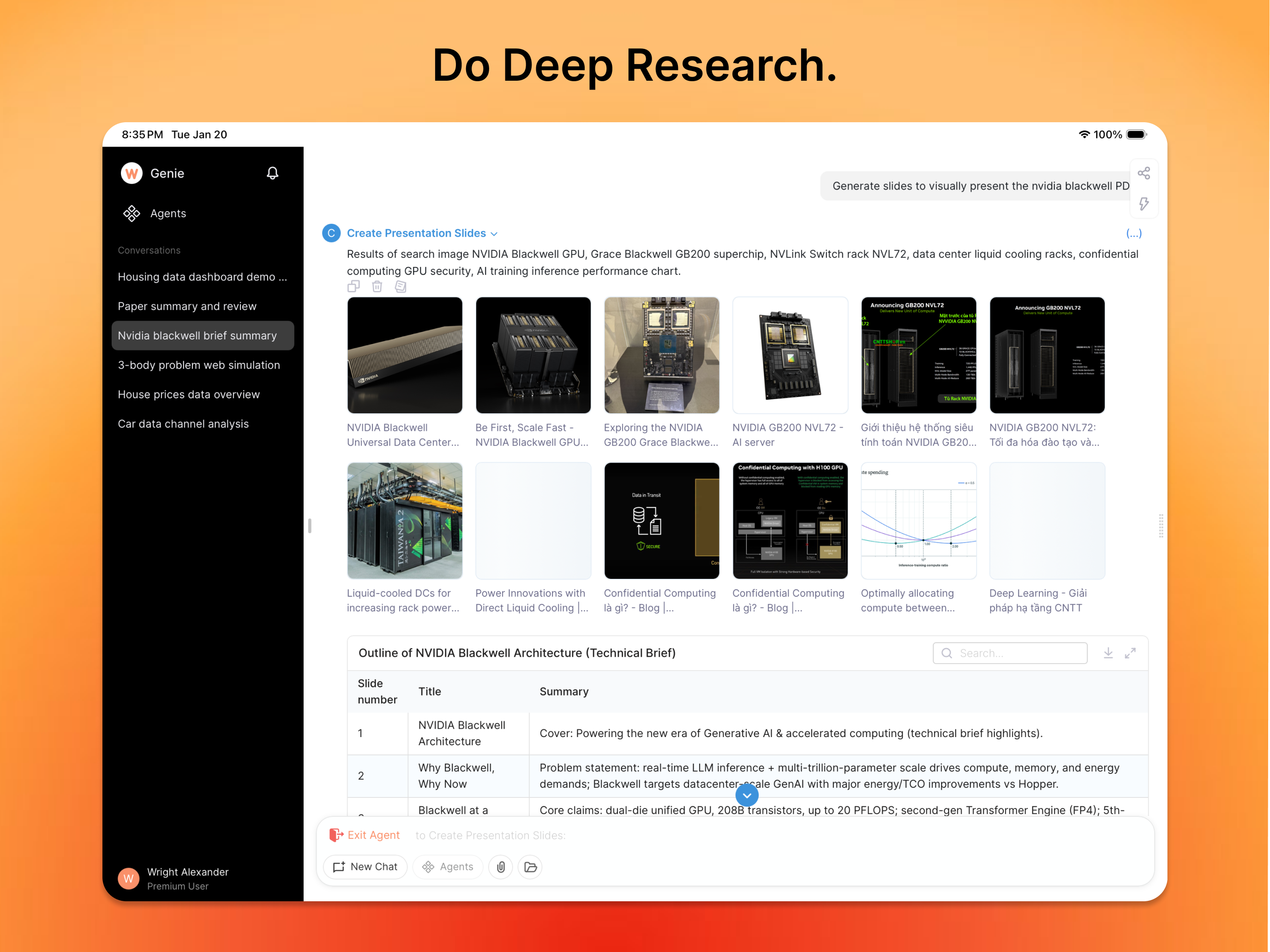1270x952 pixels.
Task: Click the paperclip attachment icon
Action: tap(501, 867)
